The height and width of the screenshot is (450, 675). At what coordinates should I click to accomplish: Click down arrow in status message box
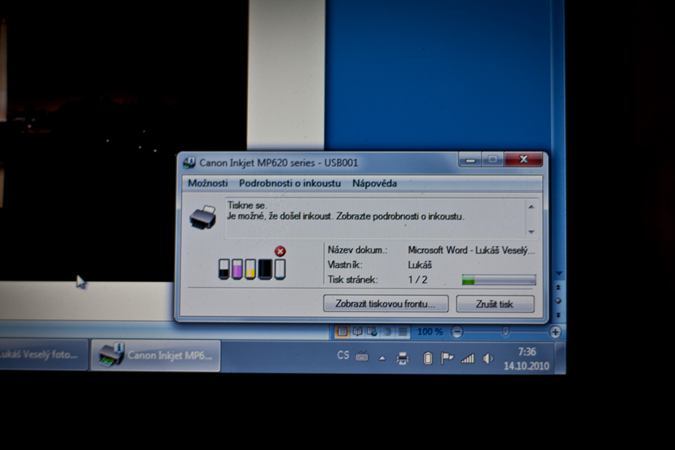(x=531, y=232)
